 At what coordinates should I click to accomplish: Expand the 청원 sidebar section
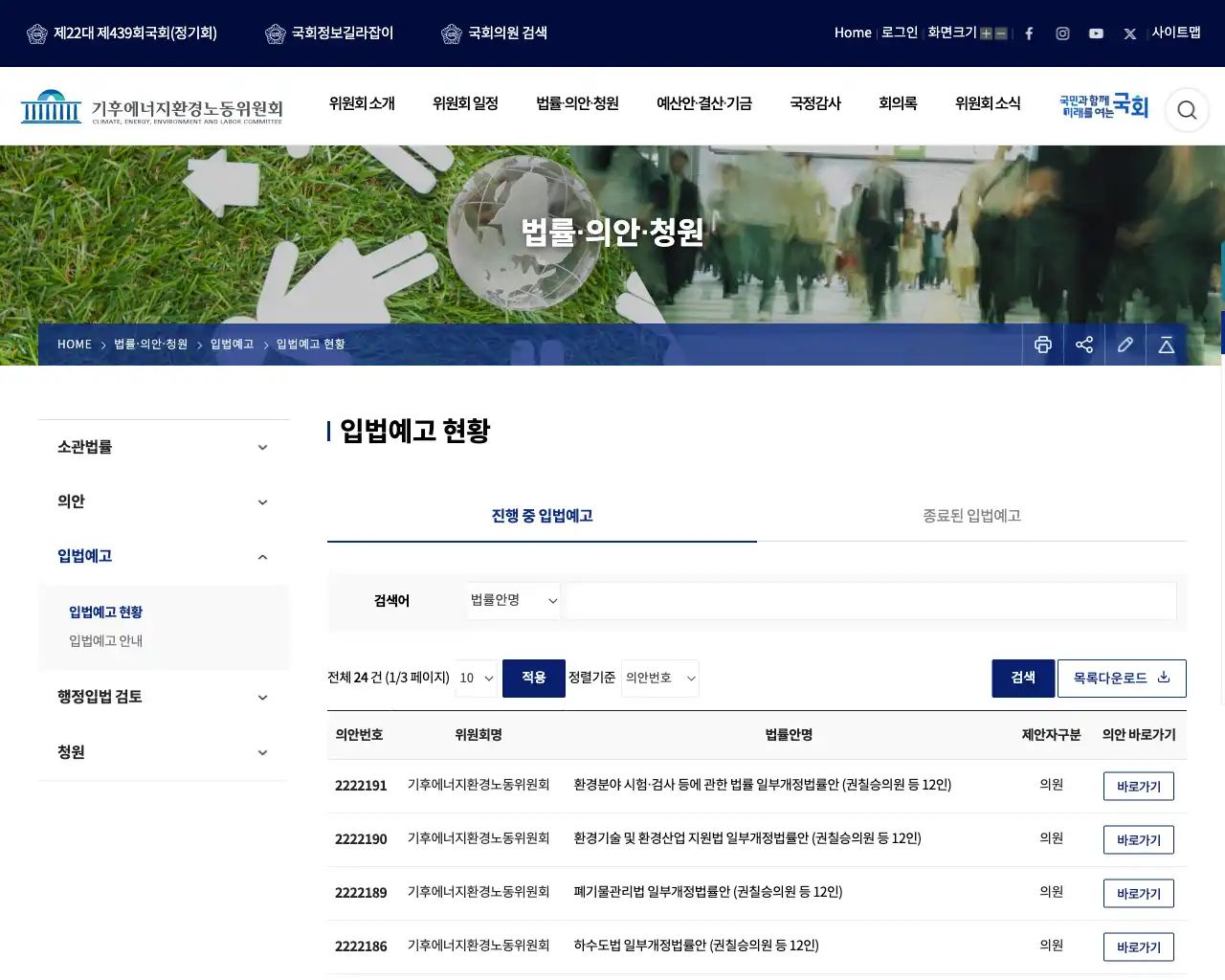point(164,752)
